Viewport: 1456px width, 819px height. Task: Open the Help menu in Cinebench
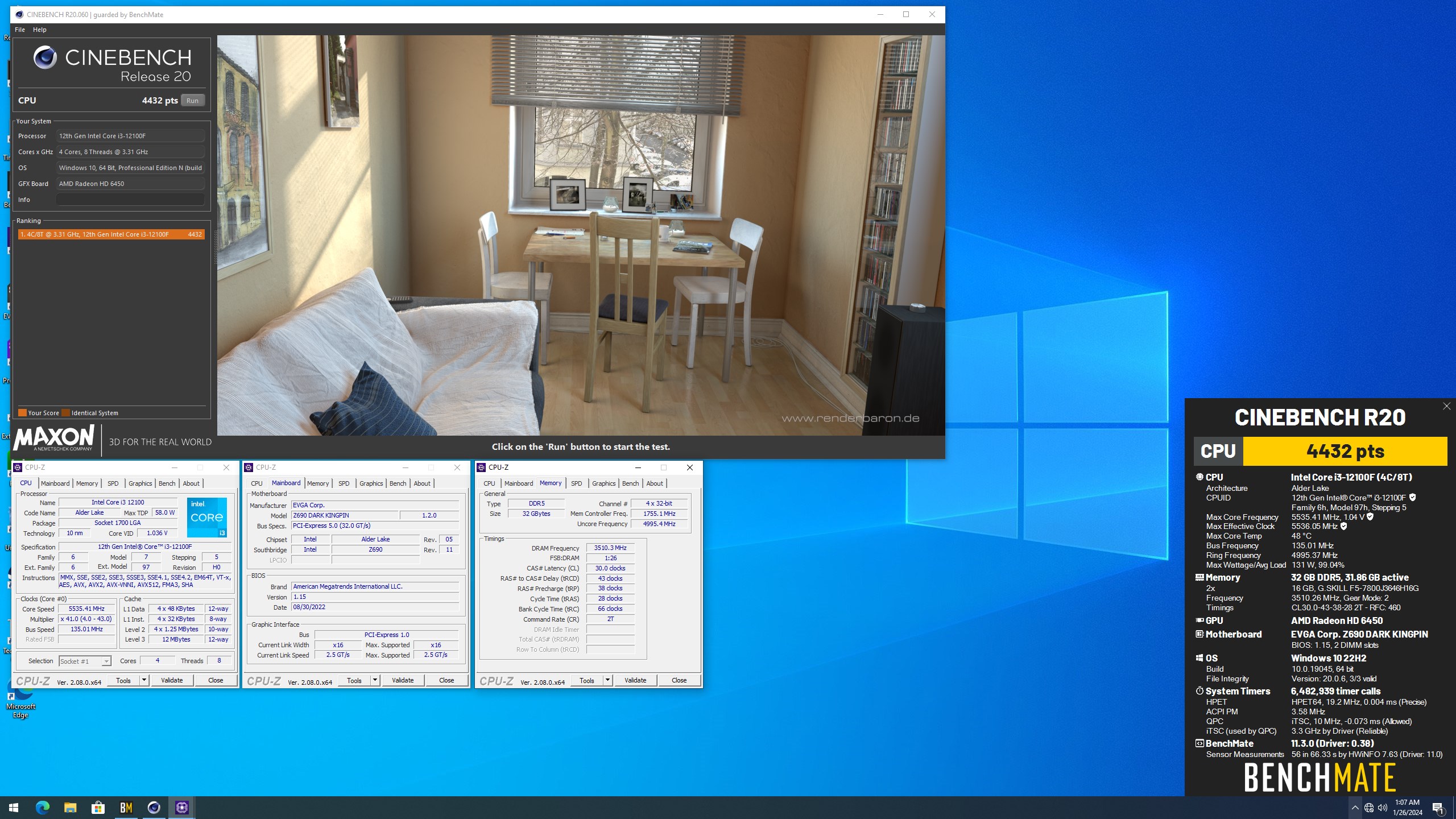[39, 30]
